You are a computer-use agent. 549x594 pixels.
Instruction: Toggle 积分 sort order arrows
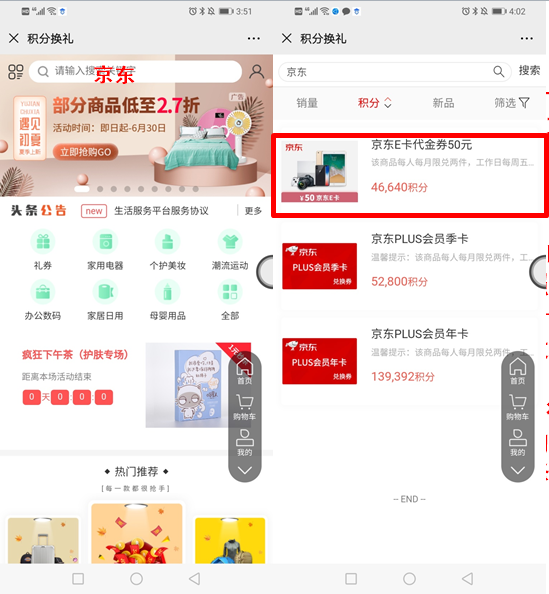pos(388,103)
